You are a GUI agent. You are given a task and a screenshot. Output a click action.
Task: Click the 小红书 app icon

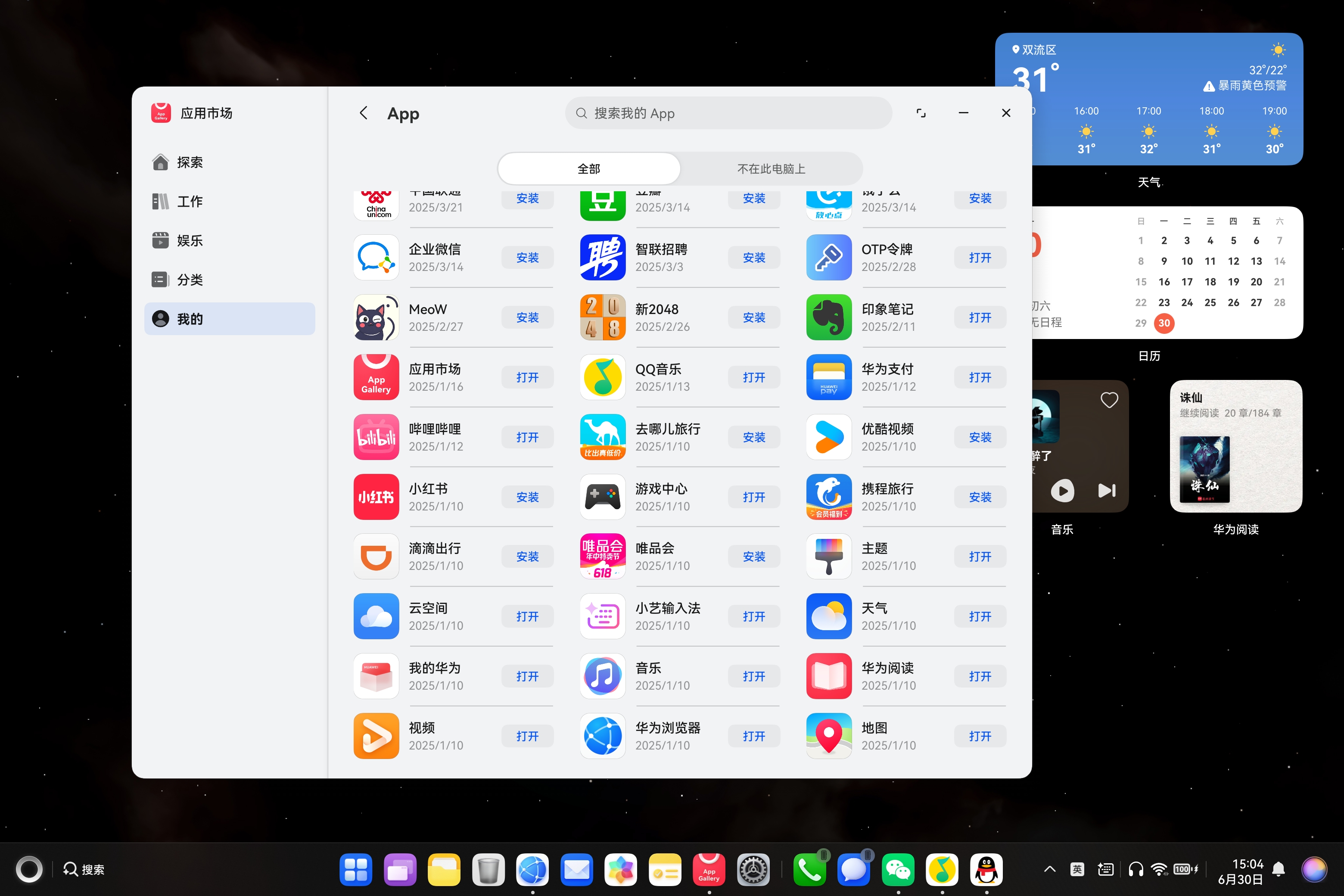pos(376,497)
